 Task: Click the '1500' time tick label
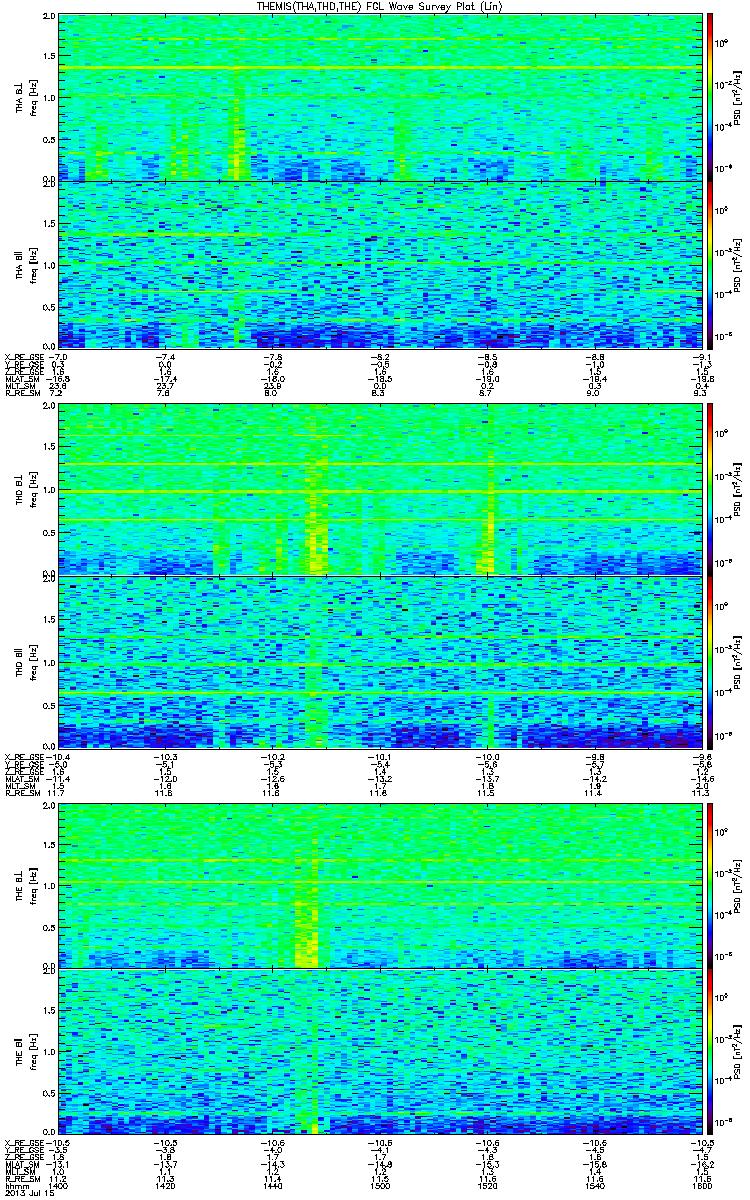[x=378, y=1184]
